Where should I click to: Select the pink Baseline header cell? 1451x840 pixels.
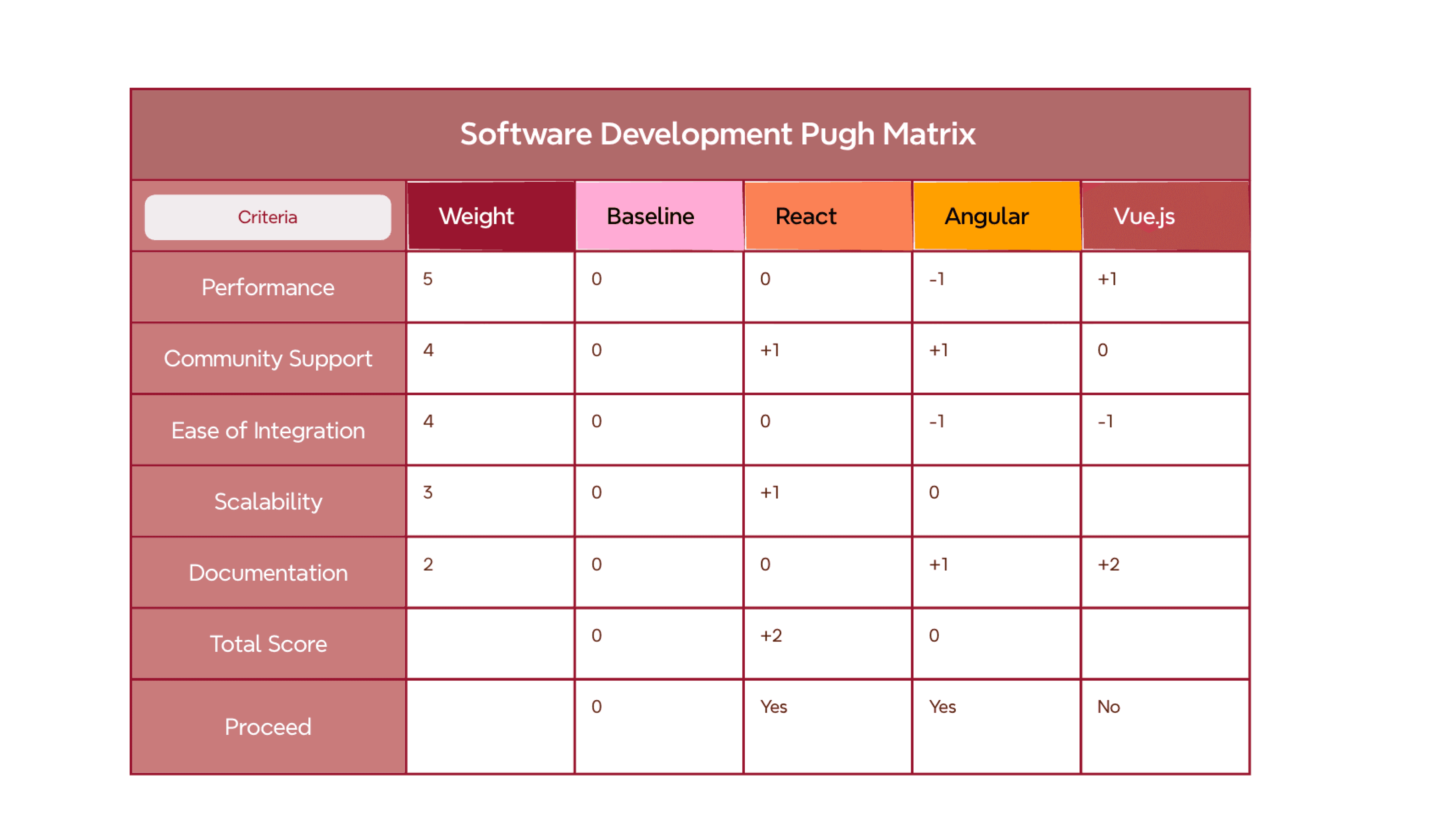click(x=659, y=216)
